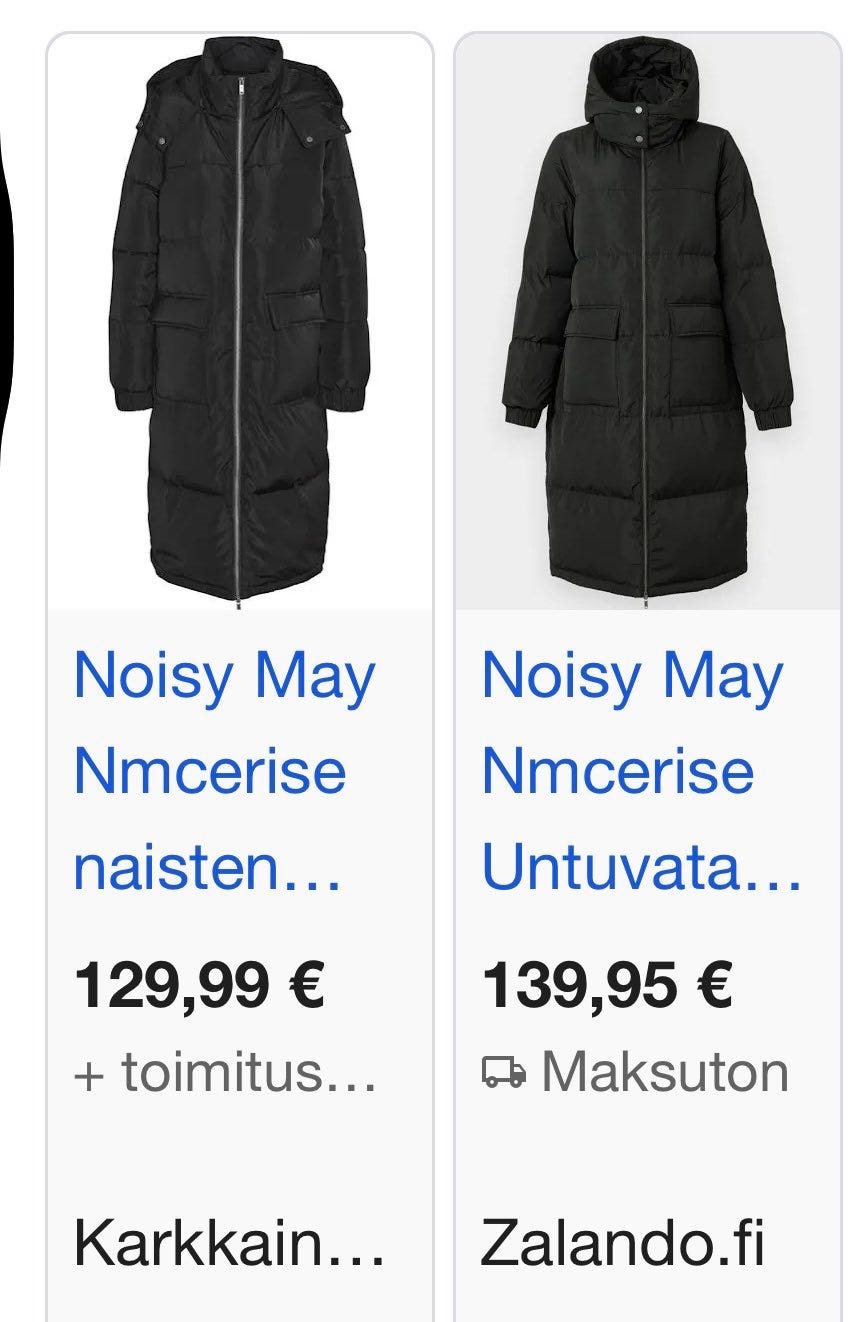Open the "naisten…" truncated title text
This screenshot has width=855, height=1322.
[x=208, y=868]
